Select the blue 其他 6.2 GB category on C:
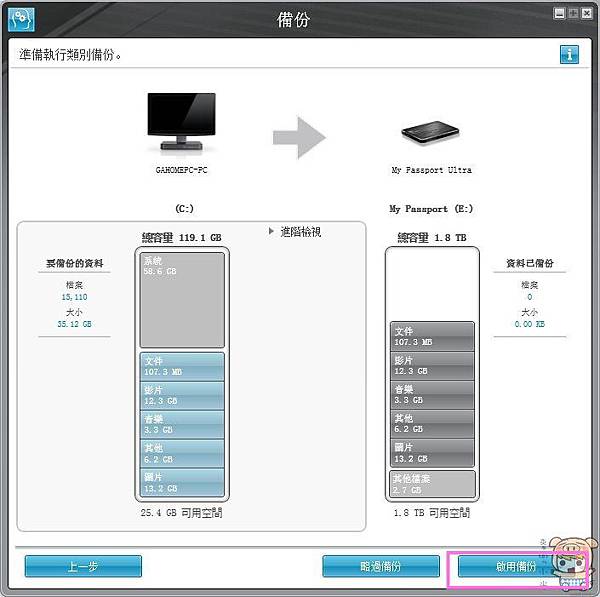Image resolution: width=600 pixels, height=597 pixels. [x=182, y=453]
